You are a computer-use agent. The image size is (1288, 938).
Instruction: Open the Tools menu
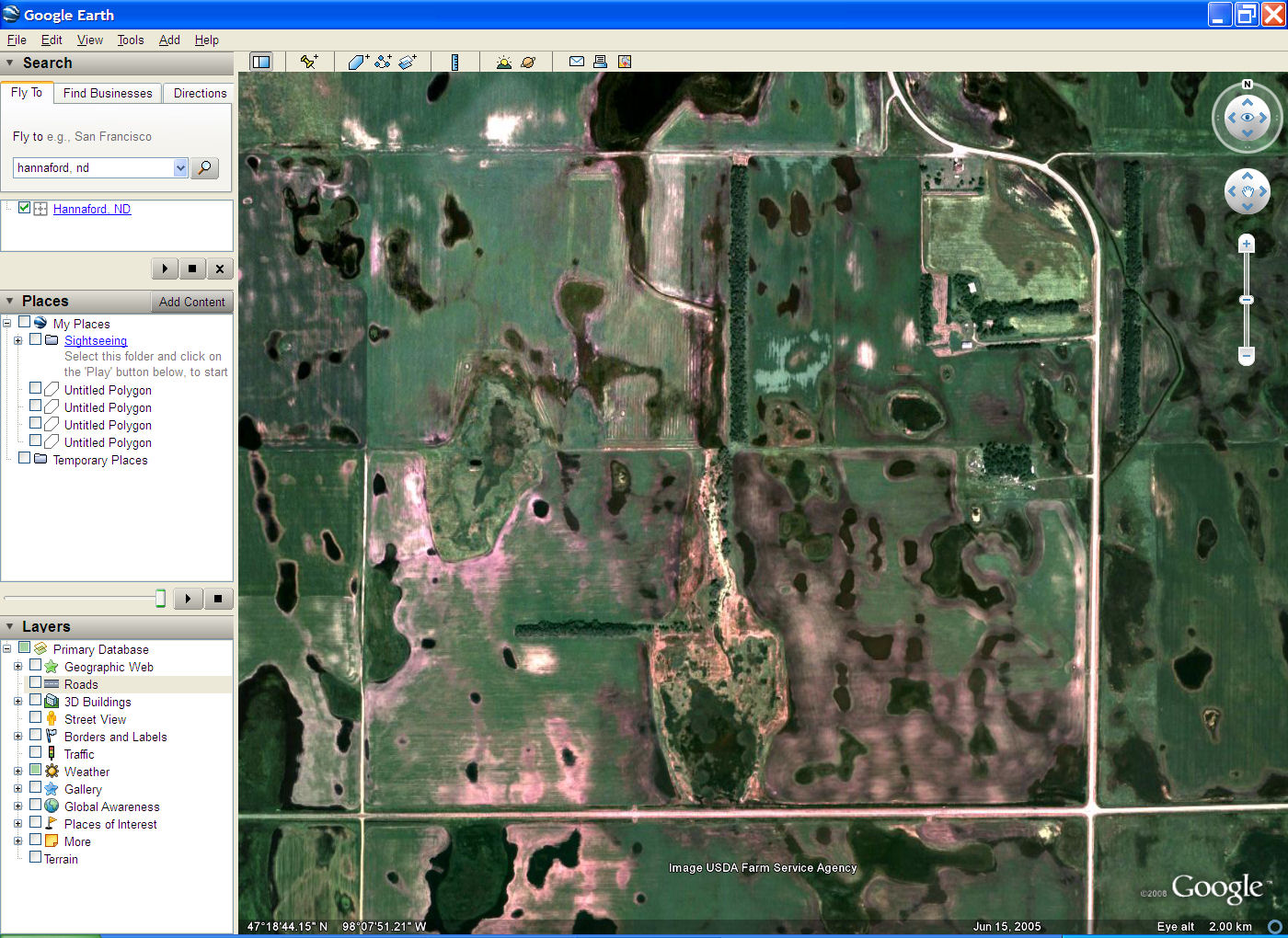coord(131,40)
